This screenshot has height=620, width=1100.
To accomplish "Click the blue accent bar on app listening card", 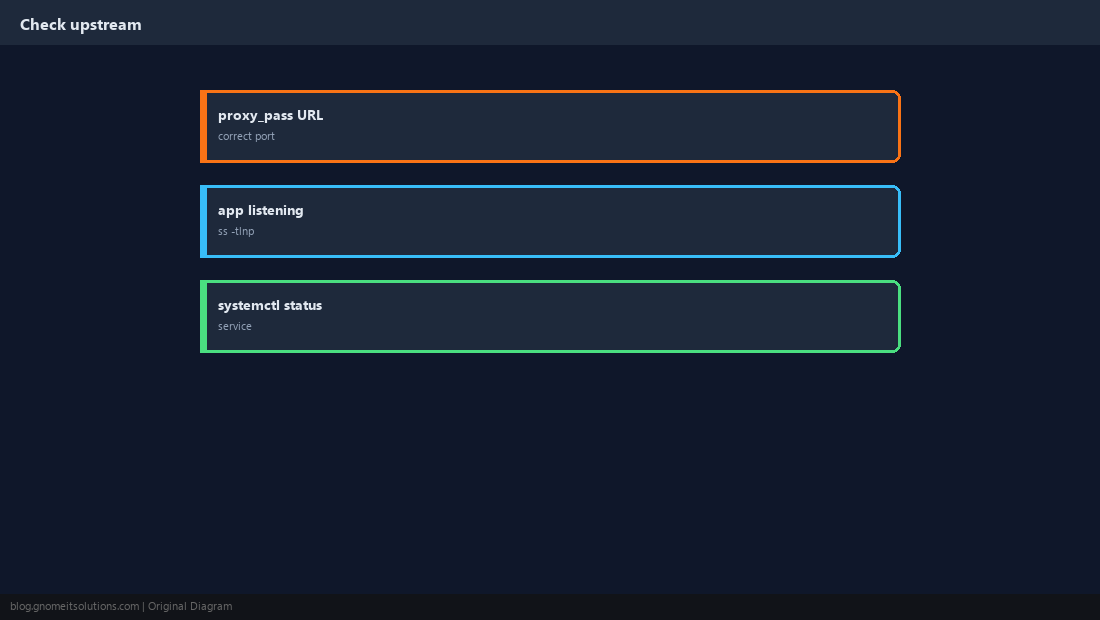I will pyautogui.click(x=203, y=222).
